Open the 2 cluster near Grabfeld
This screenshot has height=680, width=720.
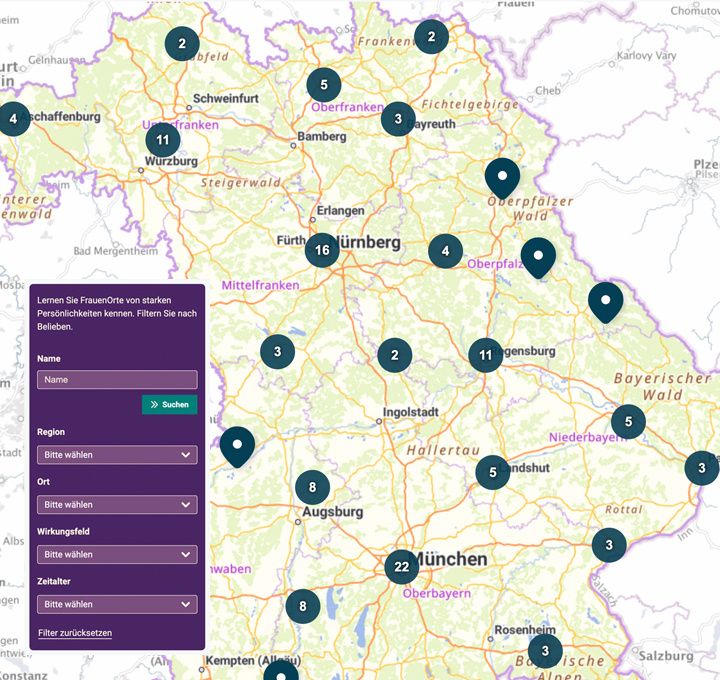point(182,44)
